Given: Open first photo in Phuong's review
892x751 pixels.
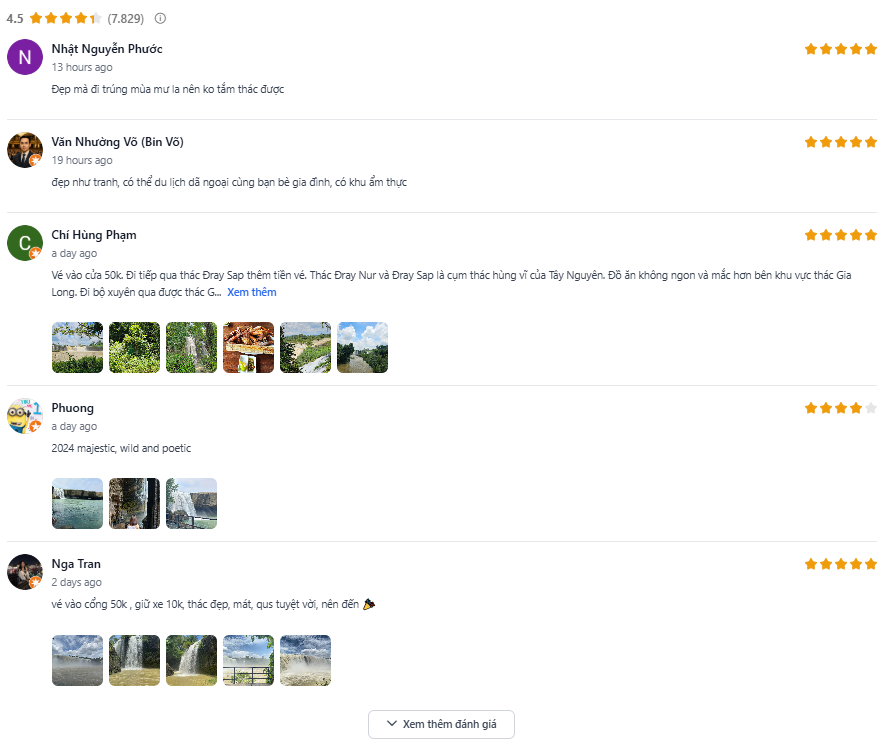Looking at the screenshot, I should pos(77,503).
